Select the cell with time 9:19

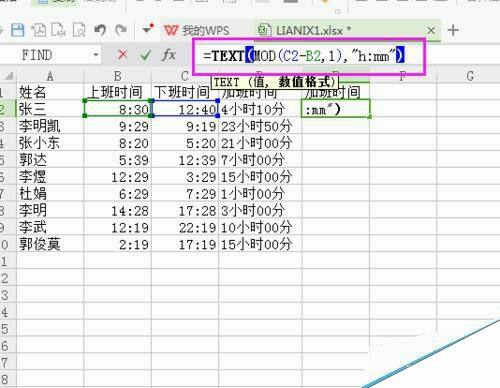pos(185,126)
